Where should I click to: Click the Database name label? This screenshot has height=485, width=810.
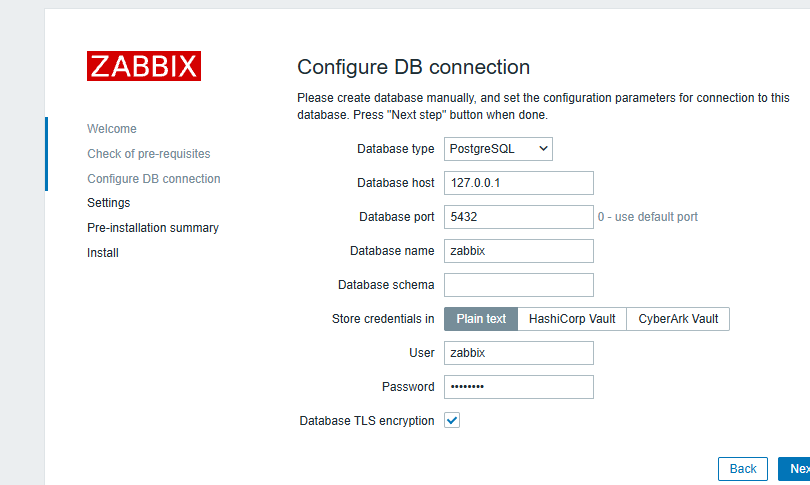pyautogui.click(x=392, y=251)
